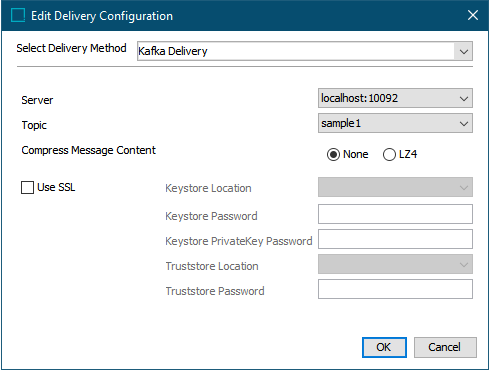The image size is (489, 370).
Task: Expand the Server combo box arrow
Action: click(464, 98)
